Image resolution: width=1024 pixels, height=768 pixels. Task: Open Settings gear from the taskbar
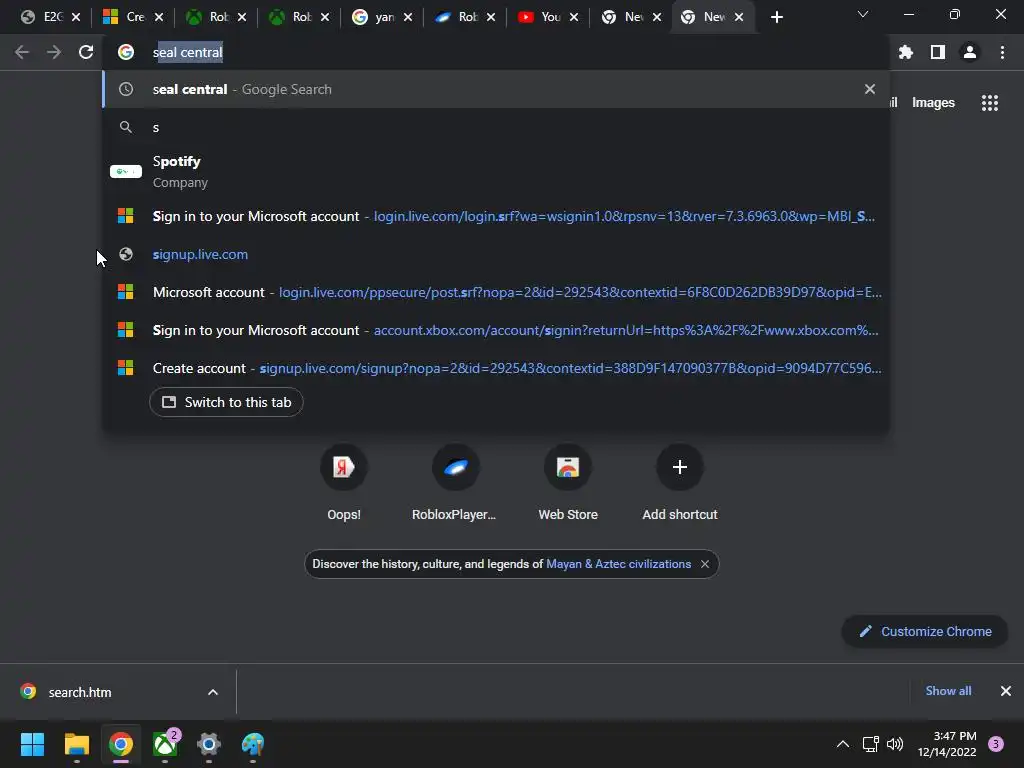209,744
